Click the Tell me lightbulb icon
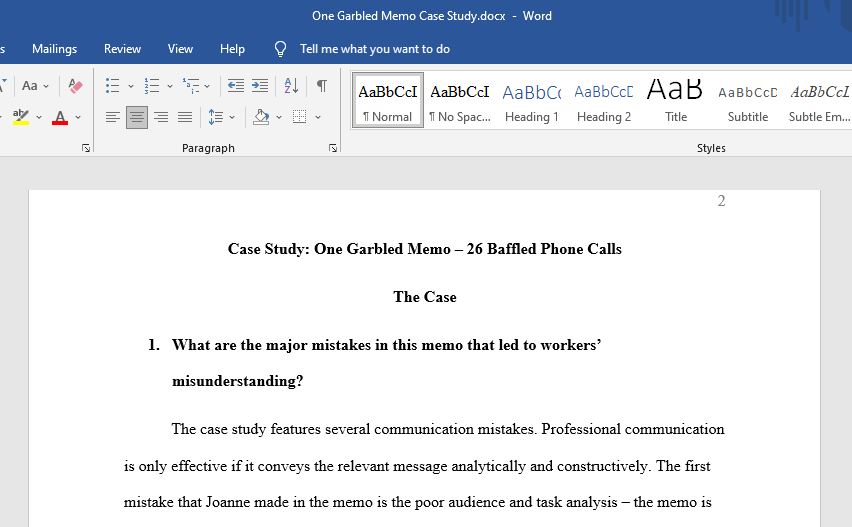Image resolution: width=852 pixels, height=527 pixels. [x=280, y=49]
